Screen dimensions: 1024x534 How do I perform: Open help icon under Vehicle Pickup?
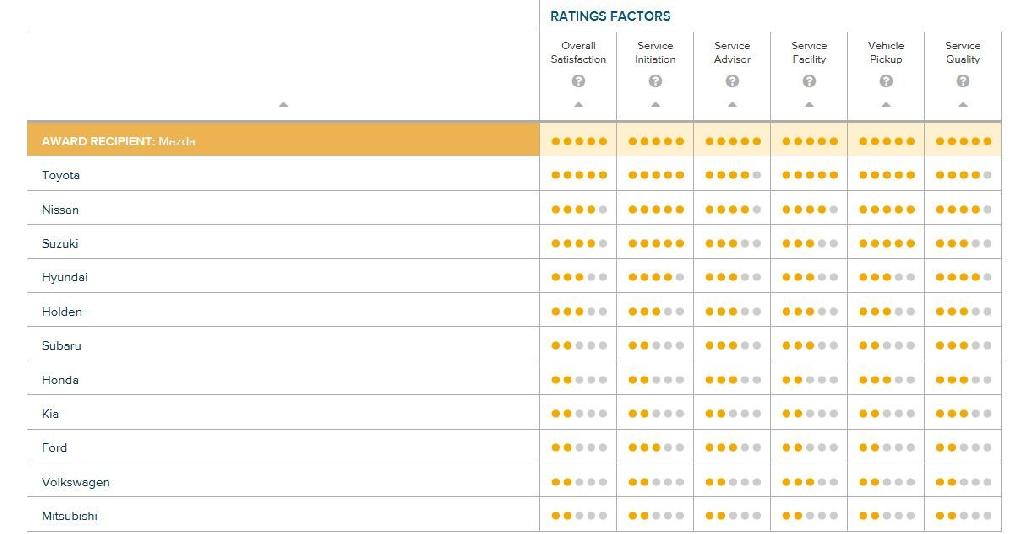point(886,81)
